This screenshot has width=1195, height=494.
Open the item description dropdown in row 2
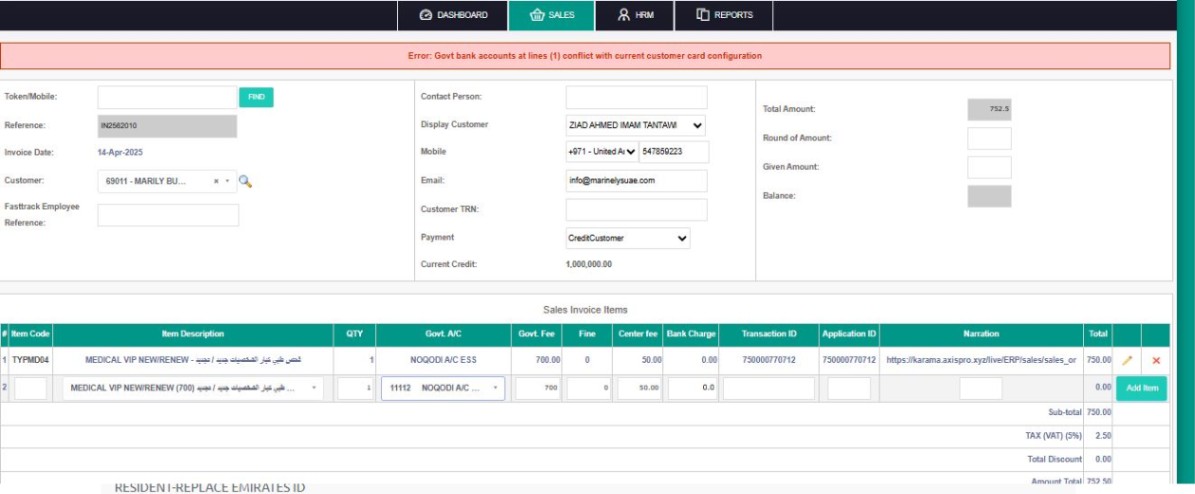pyautogui.click(x=193, y=388)
